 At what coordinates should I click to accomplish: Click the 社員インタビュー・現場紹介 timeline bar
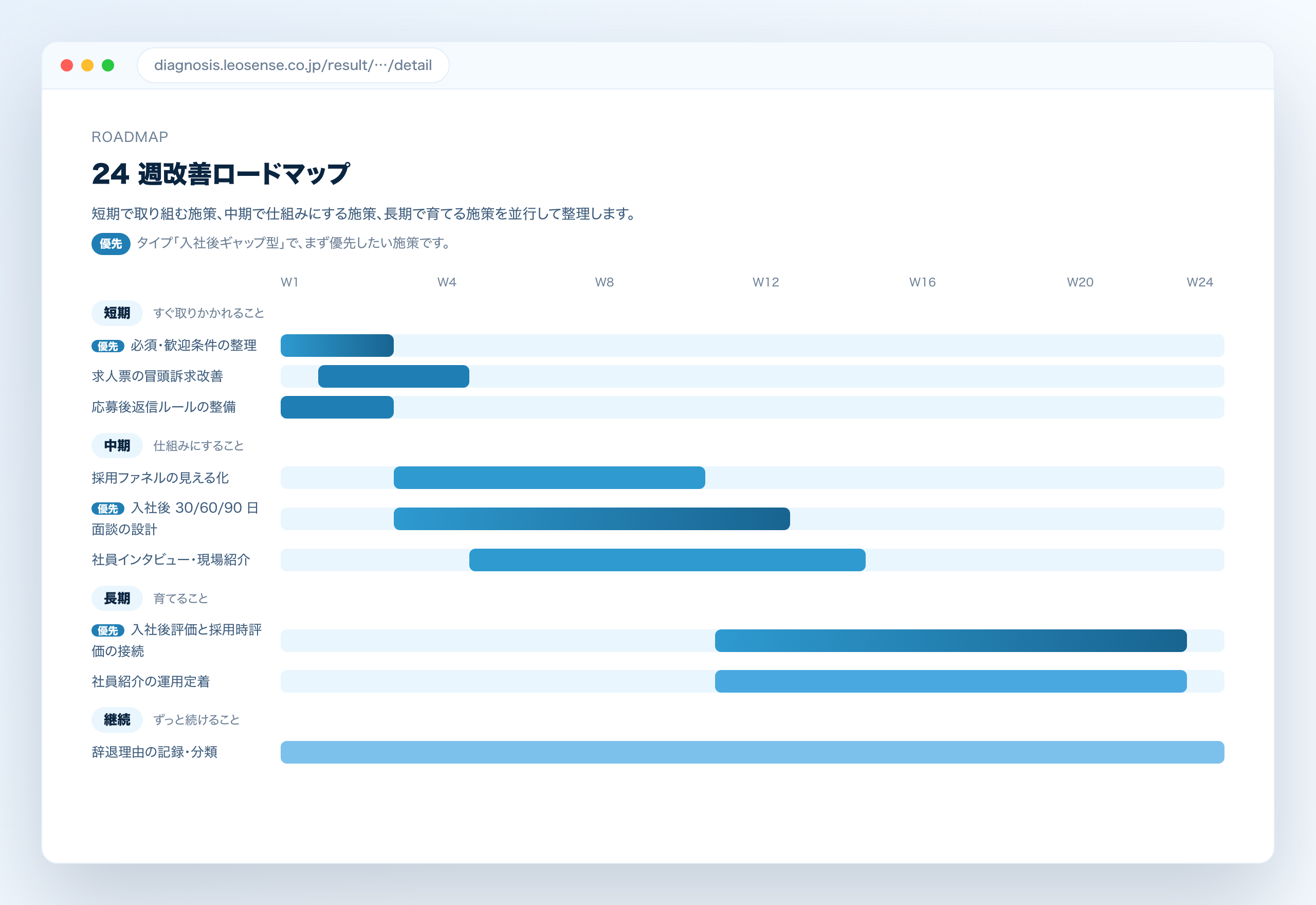667,559
